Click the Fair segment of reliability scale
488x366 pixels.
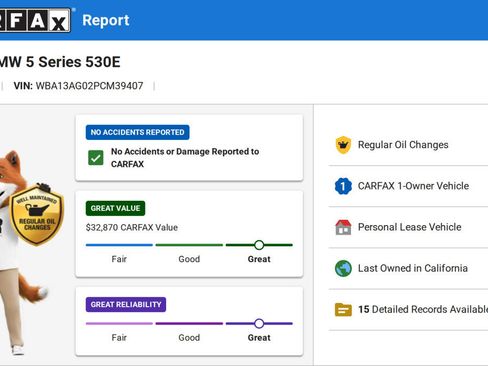(x=119, y=323)
